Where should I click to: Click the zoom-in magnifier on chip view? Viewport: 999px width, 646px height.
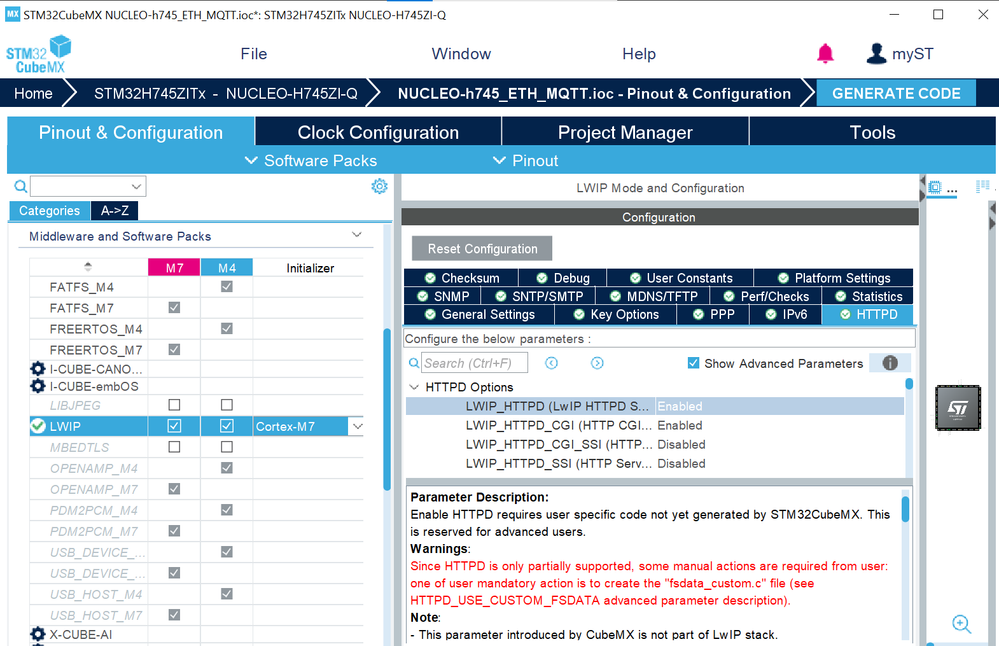coord(961,624)
